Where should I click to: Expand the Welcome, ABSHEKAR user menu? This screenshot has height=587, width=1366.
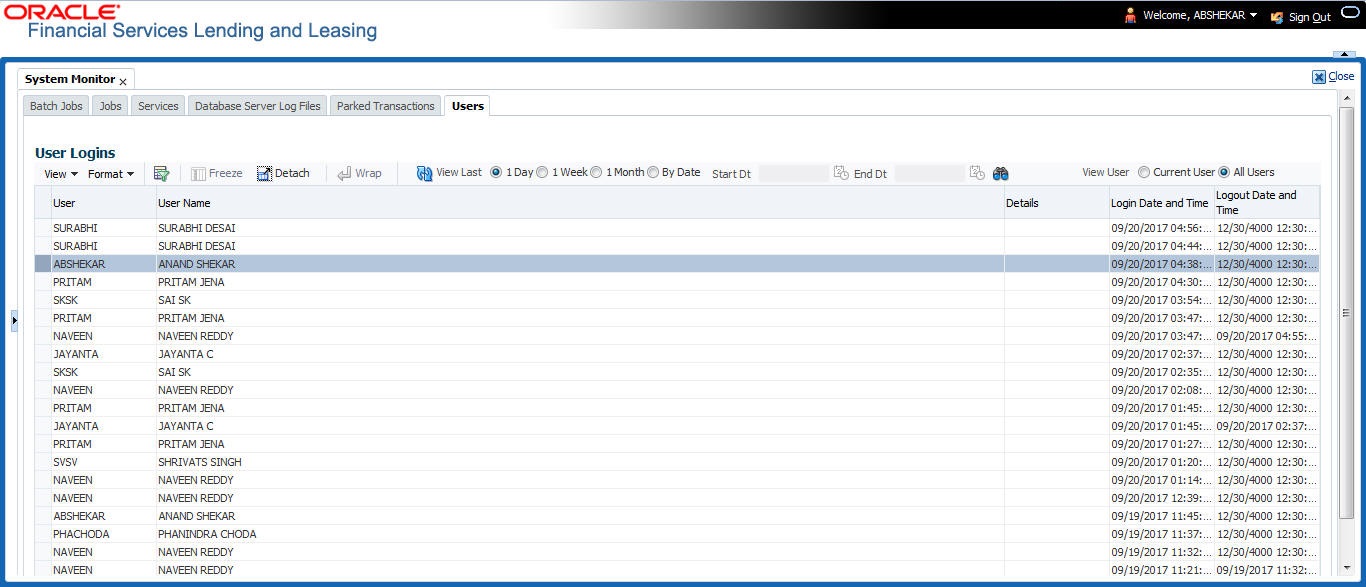(x=1253, y=15)
